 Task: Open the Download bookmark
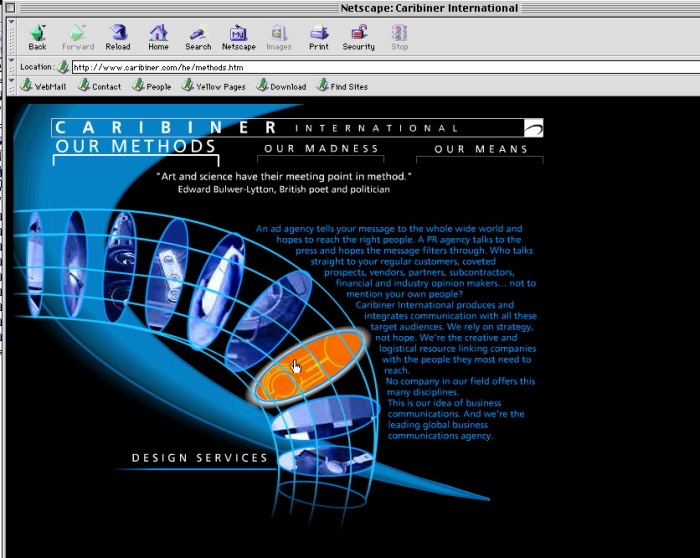281,86
